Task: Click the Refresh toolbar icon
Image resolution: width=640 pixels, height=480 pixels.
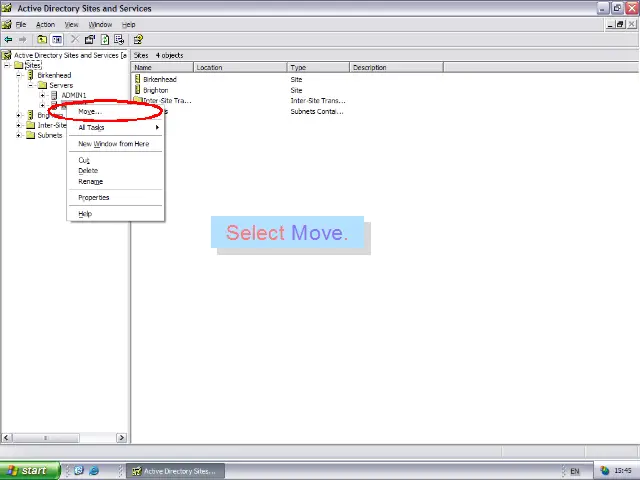Action: coord(105,40)
